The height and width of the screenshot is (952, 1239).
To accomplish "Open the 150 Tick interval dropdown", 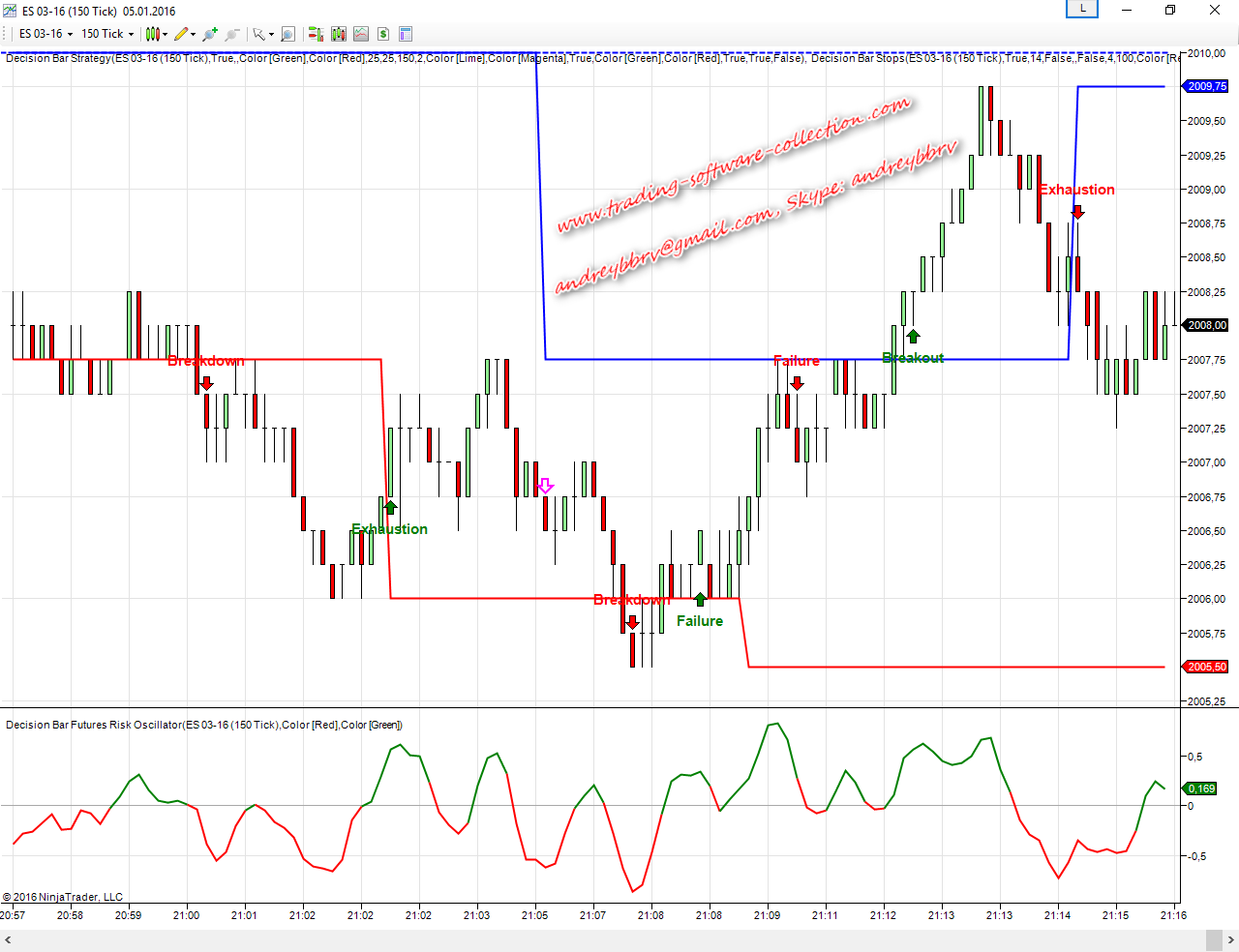I will 106,34.
